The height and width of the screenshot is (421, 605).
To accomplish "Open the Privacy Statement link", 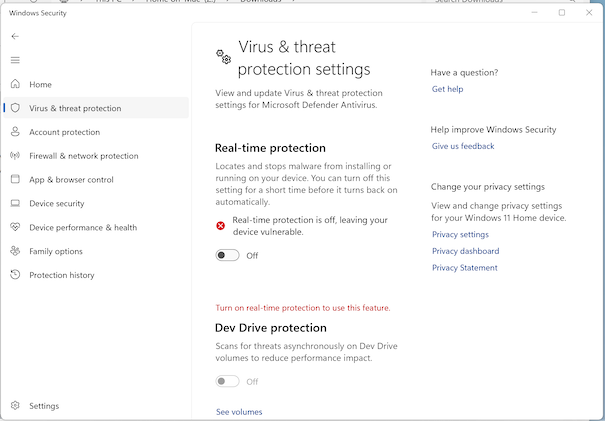I will point(464,268).
